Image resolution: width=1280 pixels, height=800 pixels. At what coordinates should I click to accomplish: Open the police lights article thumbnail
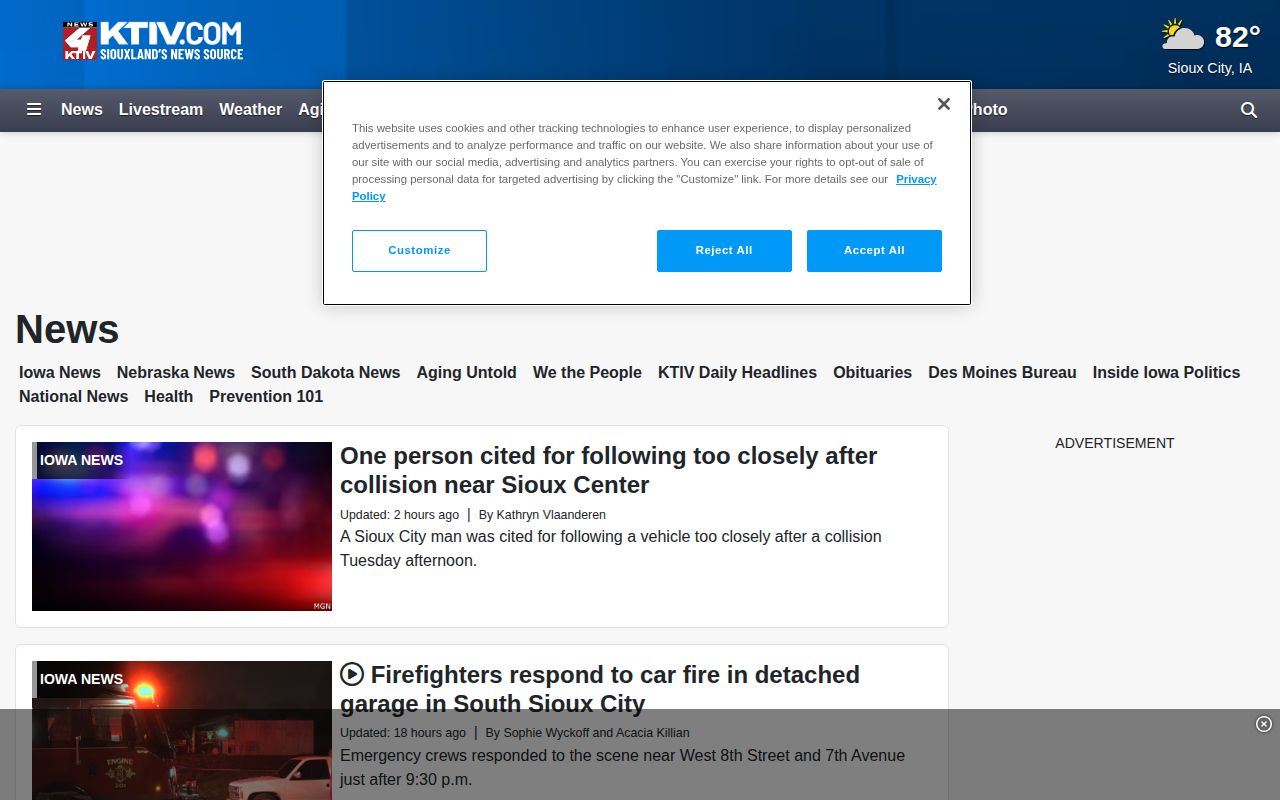coord(182,526)
